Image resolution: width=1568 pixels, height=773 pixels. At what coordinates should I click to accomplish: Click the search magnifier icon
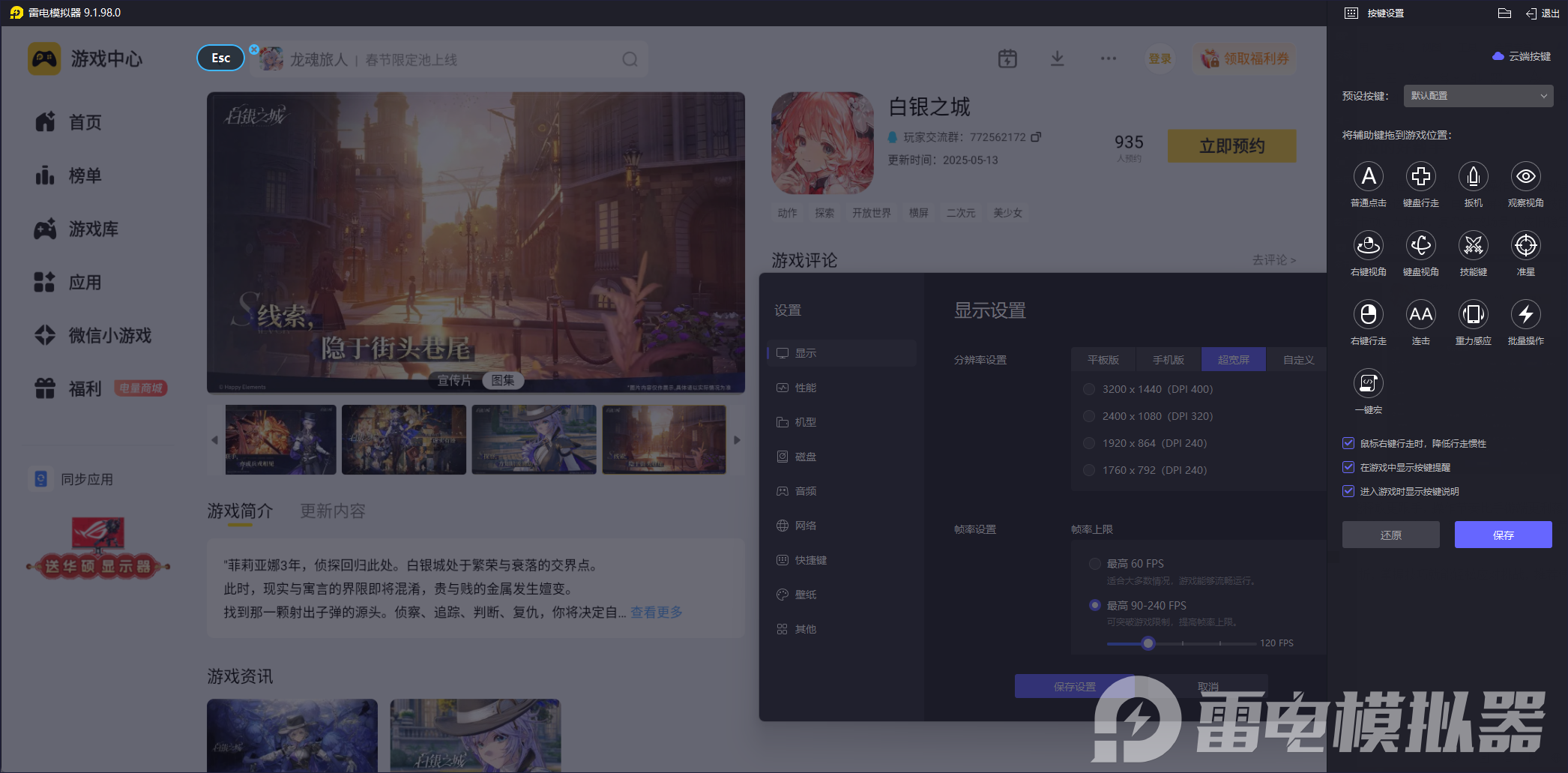(630, 59)
